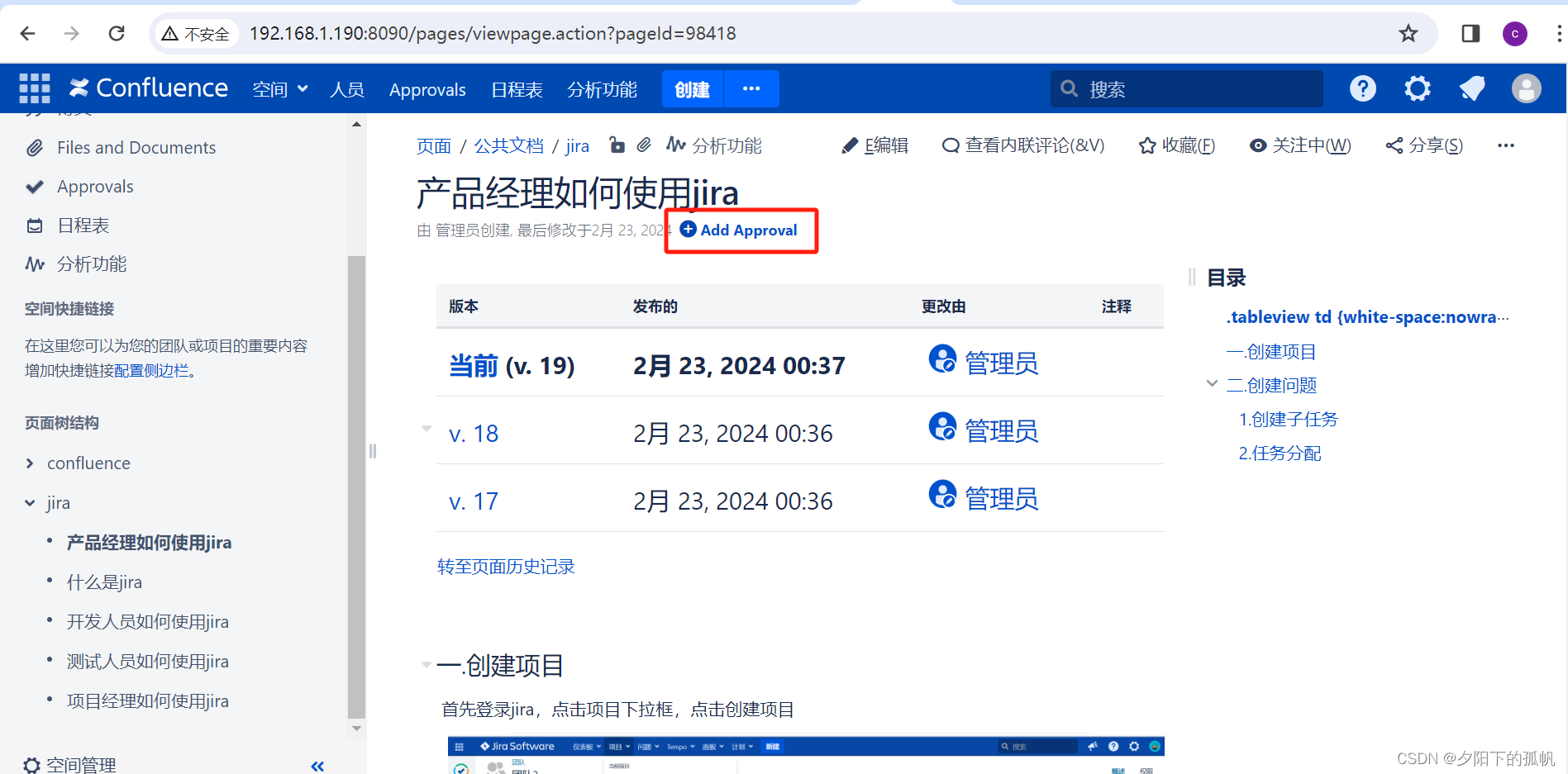
Task: Collapse sidebar with double chevron icon
Action: 317,766
